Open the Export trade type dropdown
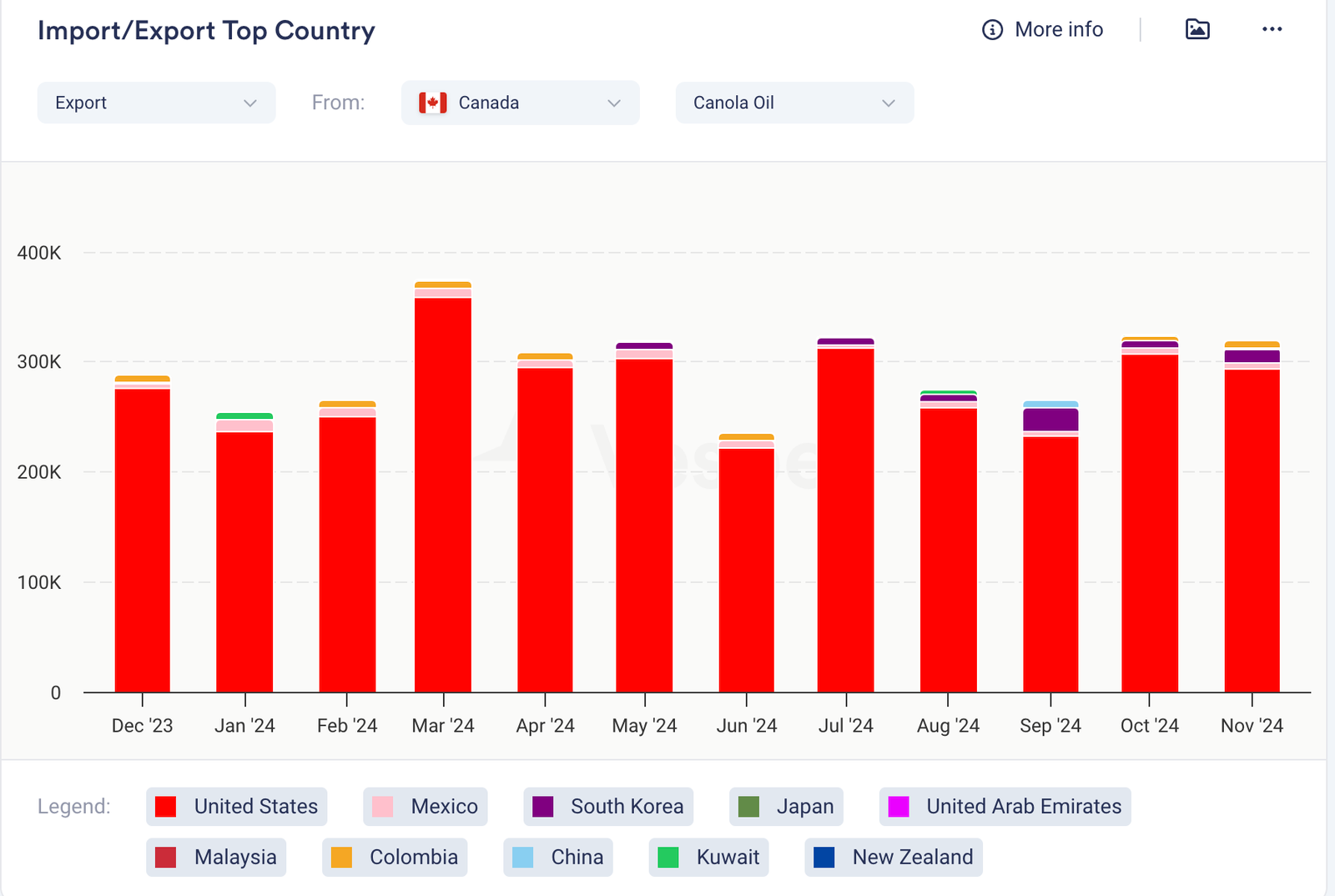 click(x=156, y=103)
